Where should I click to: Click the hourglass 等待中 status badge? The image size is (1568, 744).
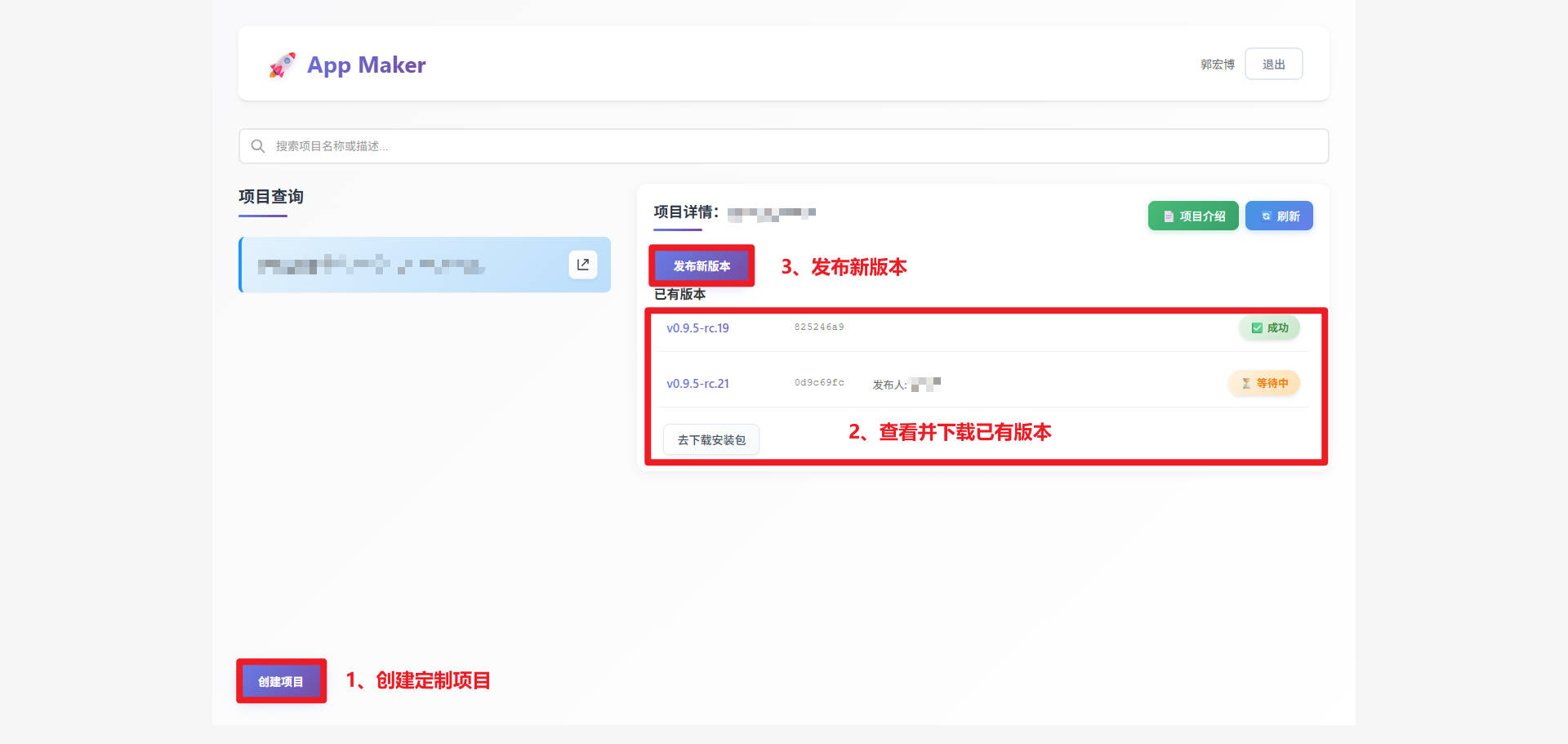coord(1264,383)
